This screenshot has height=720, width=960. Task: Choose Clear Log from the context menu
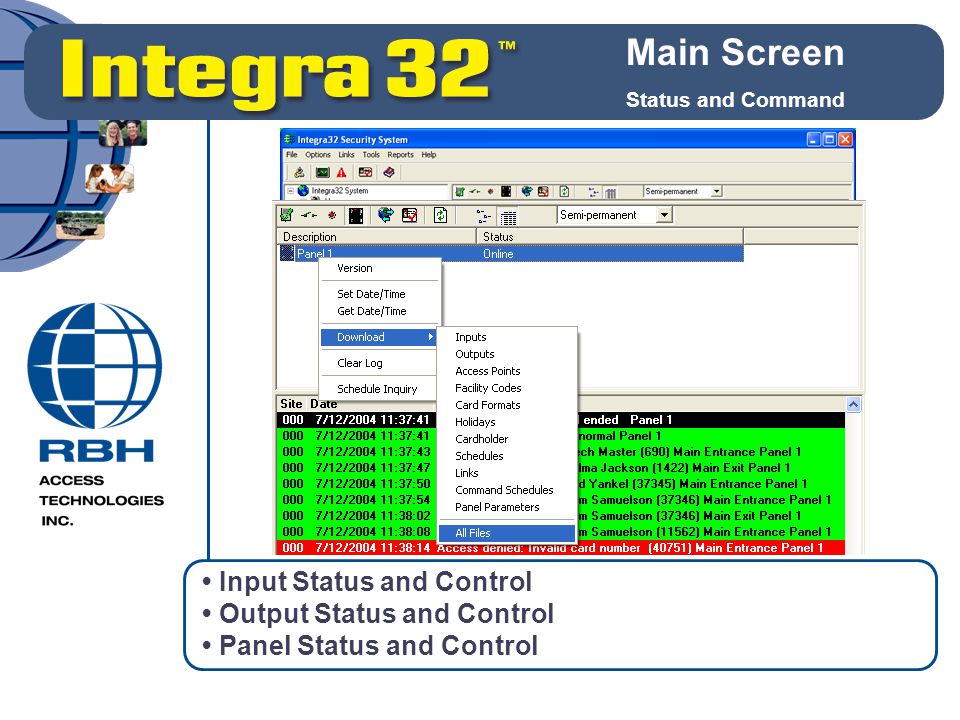(x=378, y=363)
